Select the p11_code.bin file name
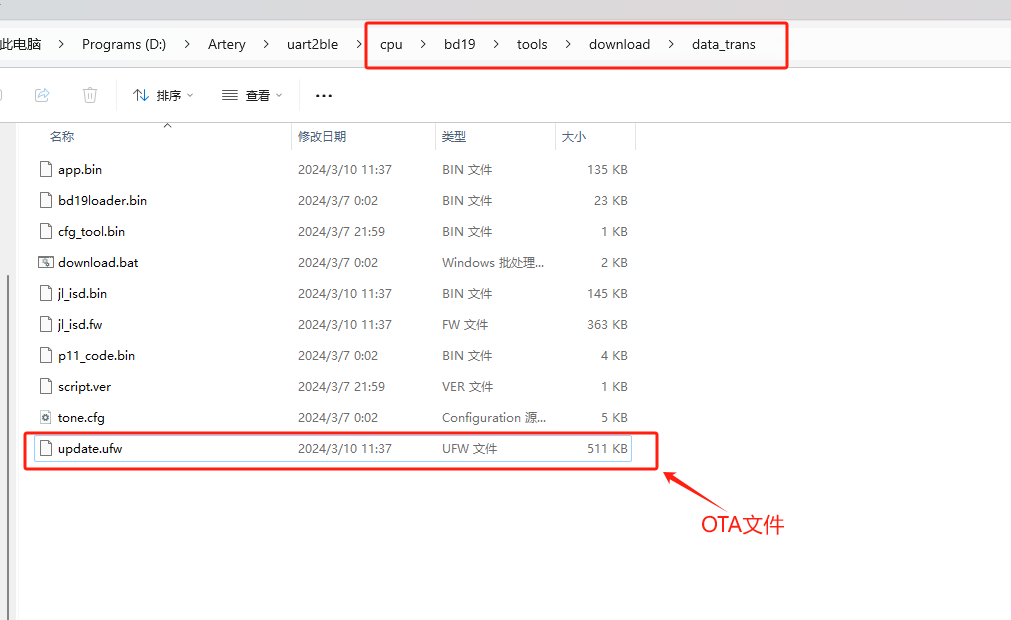 click(x=97, y=355)
